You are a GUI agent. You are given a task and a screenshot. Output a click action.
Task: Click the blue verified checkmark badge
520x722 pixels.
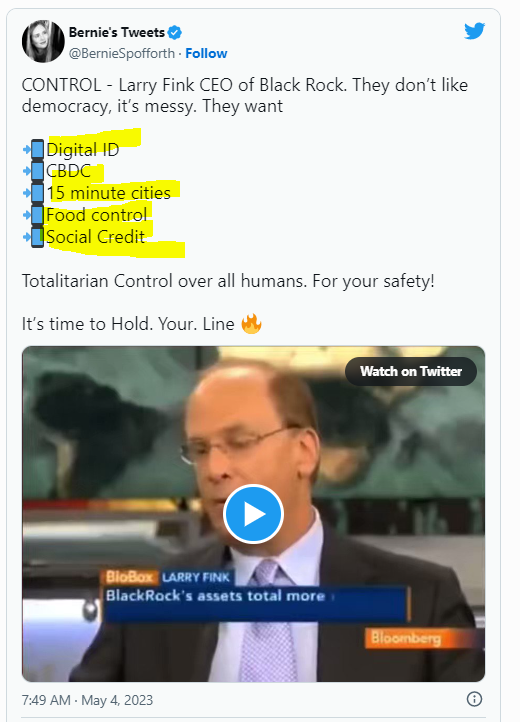click(x=175, y=33)
